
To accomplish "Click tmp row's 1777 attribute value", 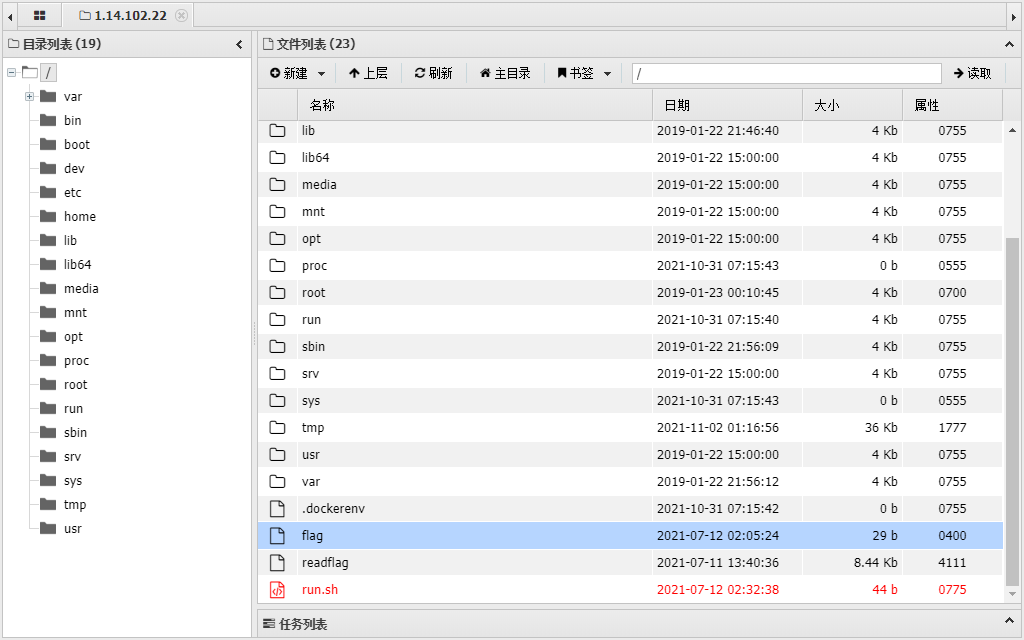I will pyautogui.click(x=952, y=428).
